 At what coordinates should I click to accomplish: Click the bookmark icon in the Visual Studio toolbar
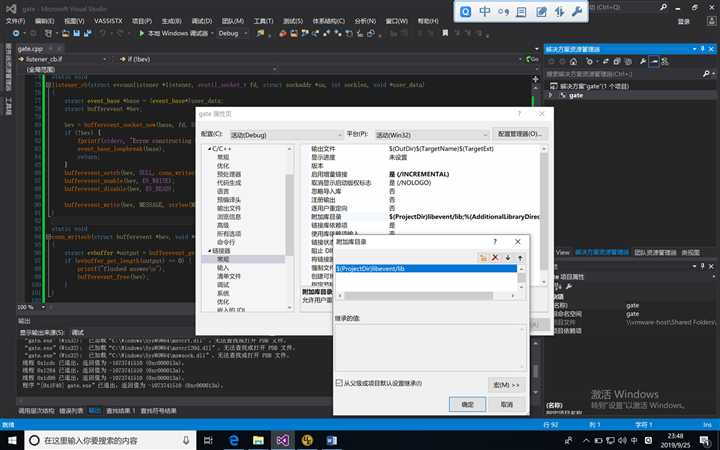(445, 33)
